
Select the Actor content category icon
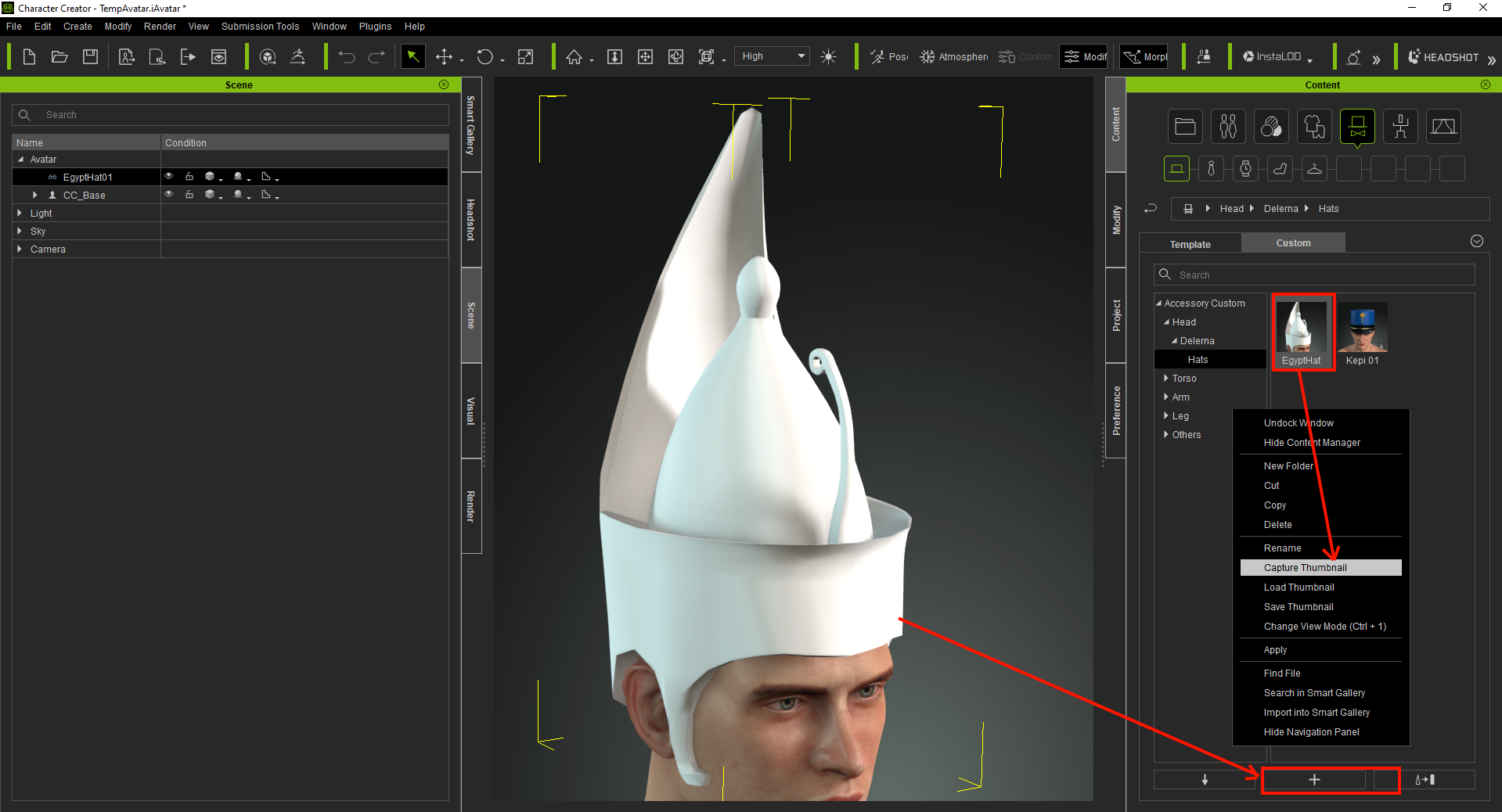click(x=1228, y=127)
